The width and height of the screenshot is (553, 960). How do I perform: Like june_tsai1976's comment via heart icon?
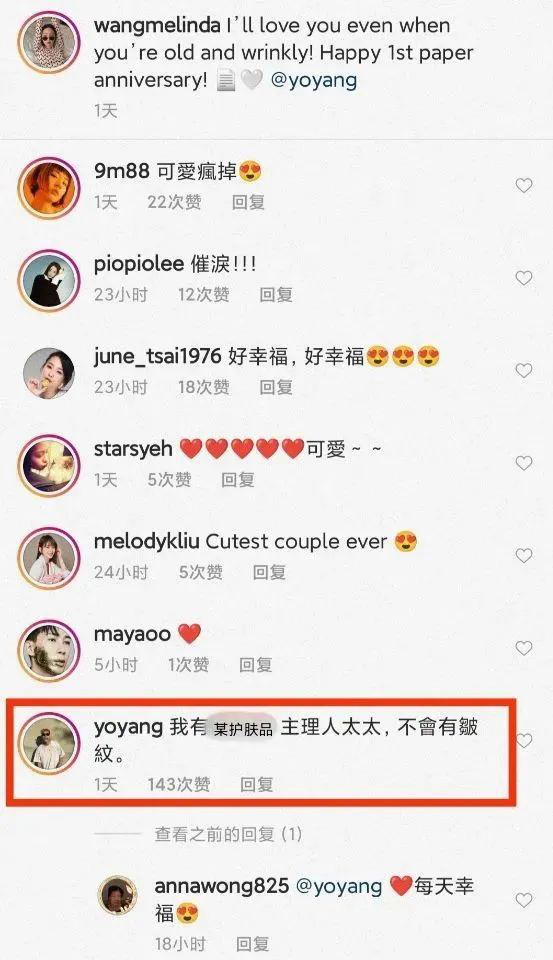pyautogui.click(x=524, y=370)
